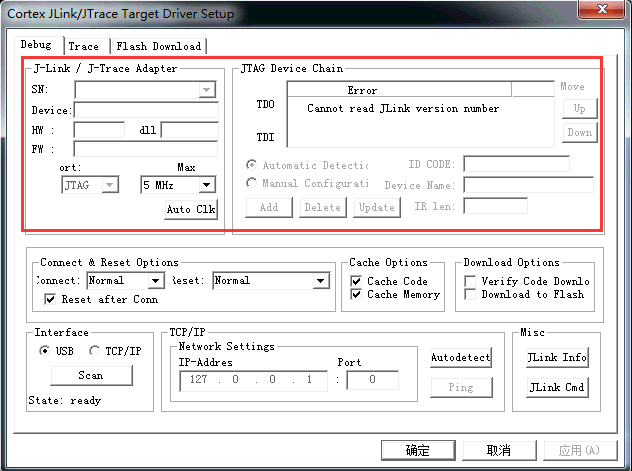Confirm with the 确定 button
632x471 pixels.
418,450
